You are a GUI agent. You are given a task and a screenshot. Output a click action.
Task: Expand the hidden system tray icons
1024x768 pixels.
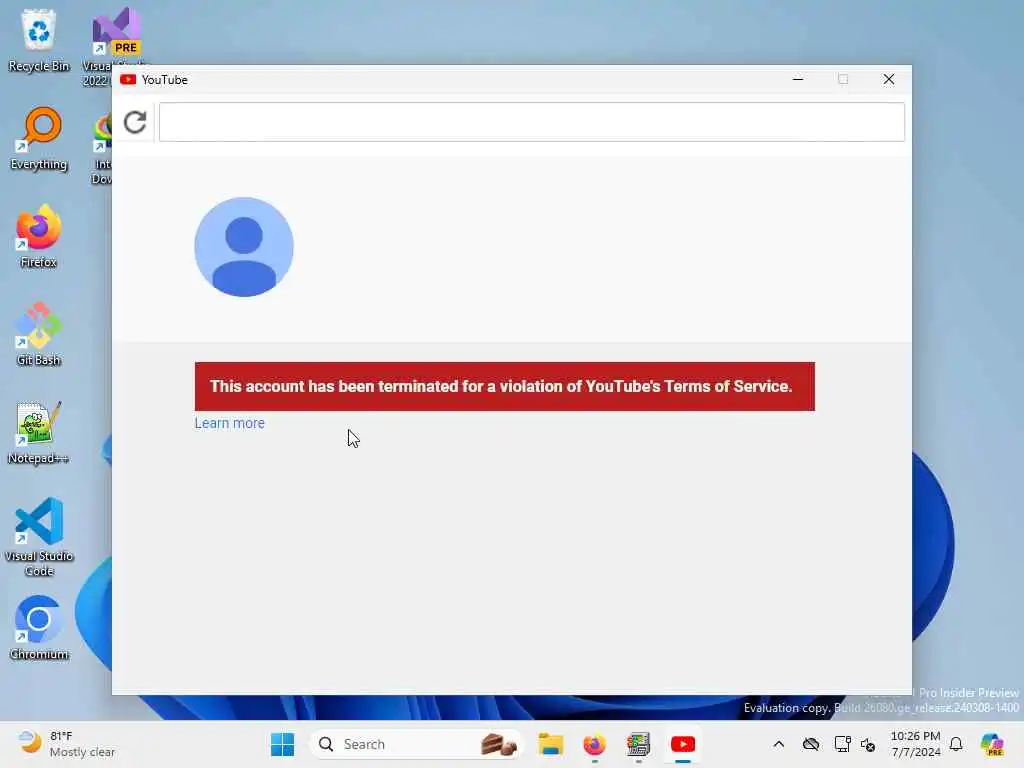pyautogui.click(x=778, y=744)
